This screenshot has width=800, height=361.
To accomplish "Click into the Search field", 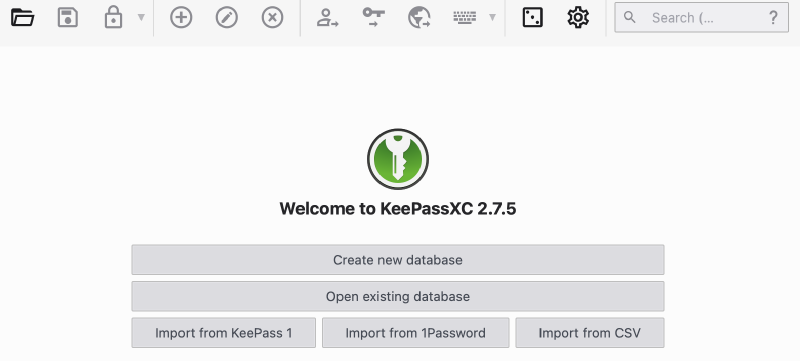I will [702, 18].
